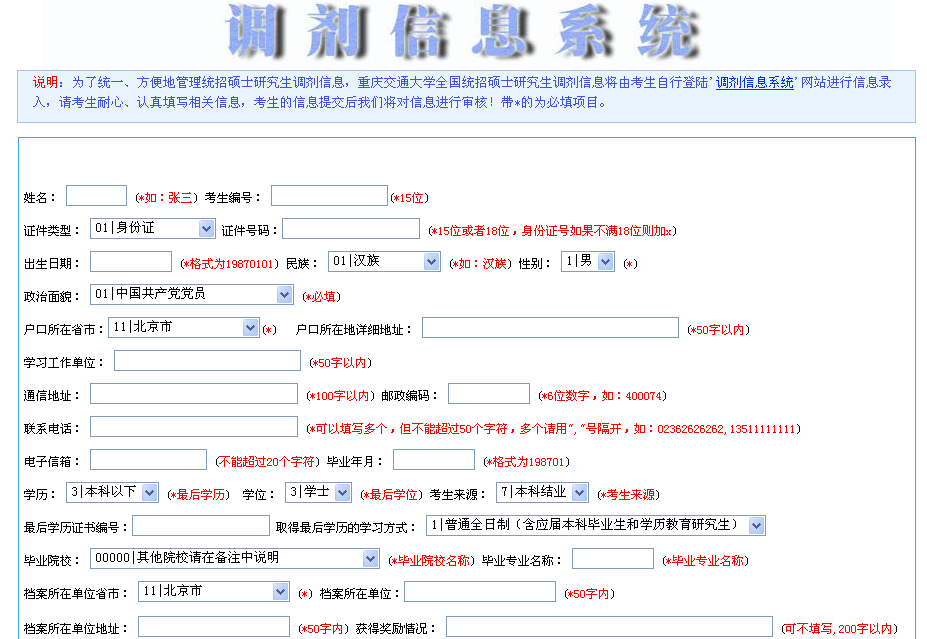Image resolution: width=927 pixels, height=639 pixels.
Task: Click the 联系电话 input field
Action: pyautogui.click(x=194, y=427)
